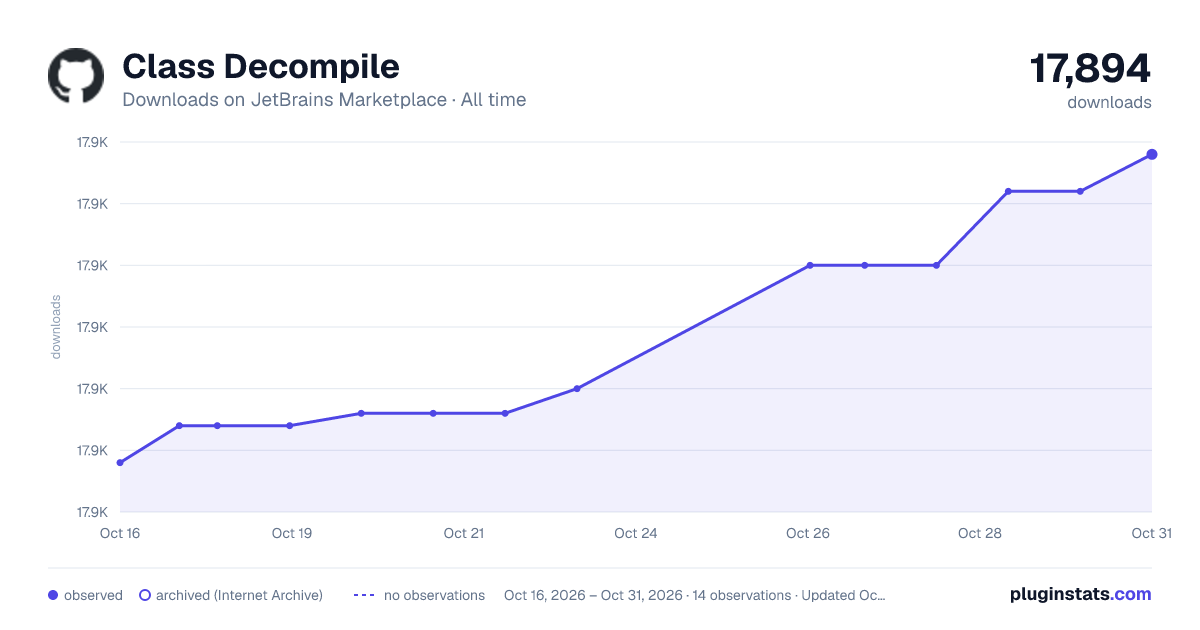Click the date range and 14 observations text

click(695, 595)
